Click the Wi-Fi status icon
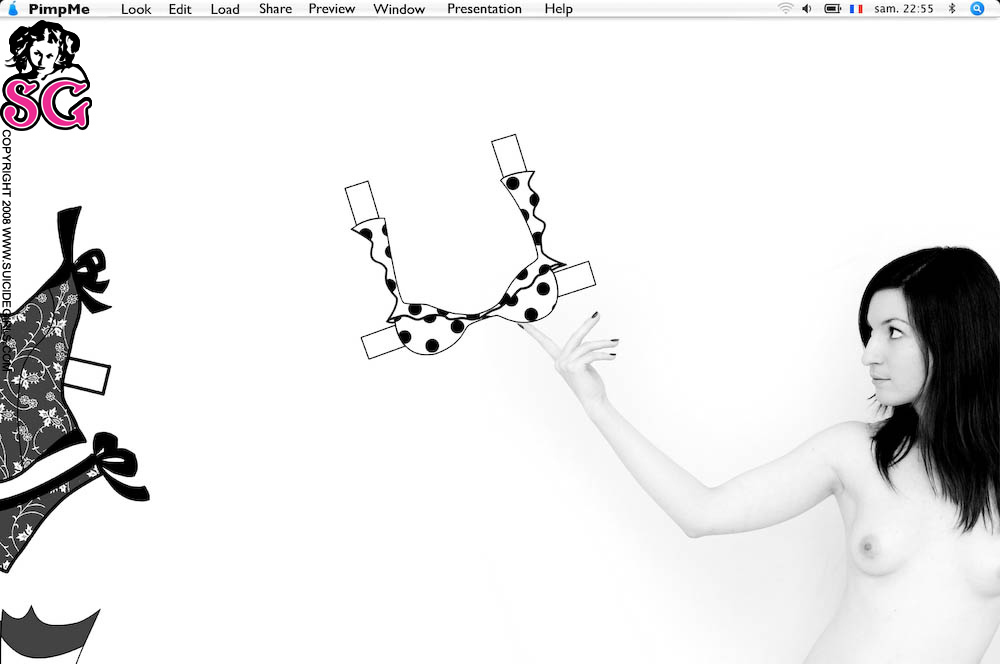The width and height of the screenshot is (1000, 664). [x=785, y=8]
